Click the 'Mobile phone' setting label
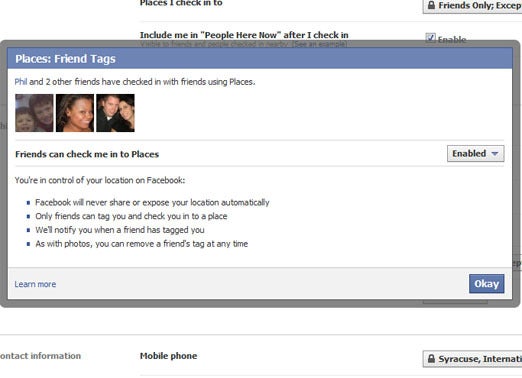Screen dimensions: 522x378 click(168, 356)
